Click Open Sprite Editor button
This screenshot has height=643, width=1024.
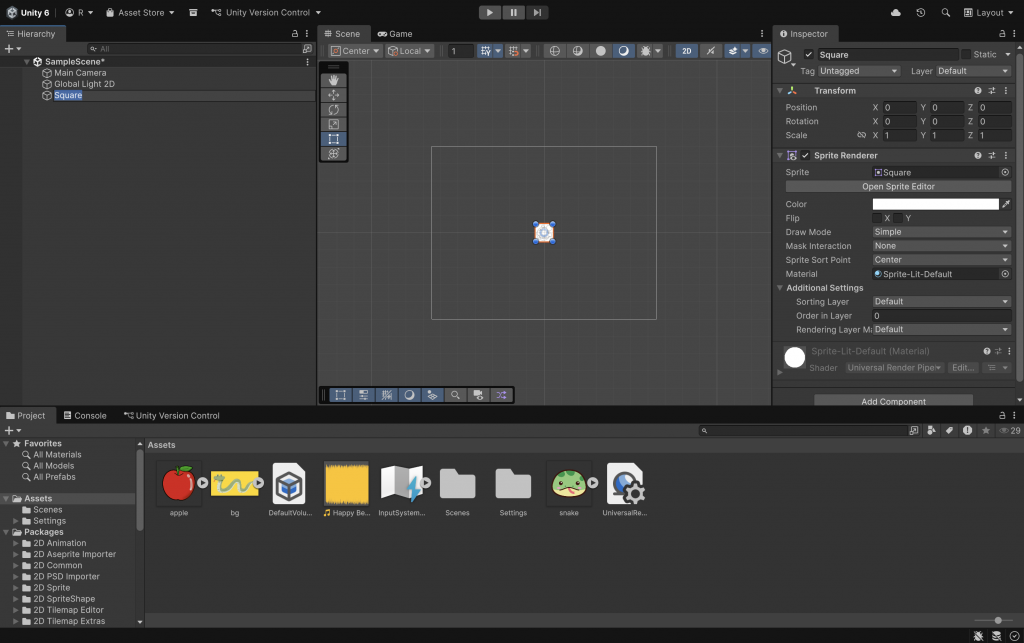[898, 187]
